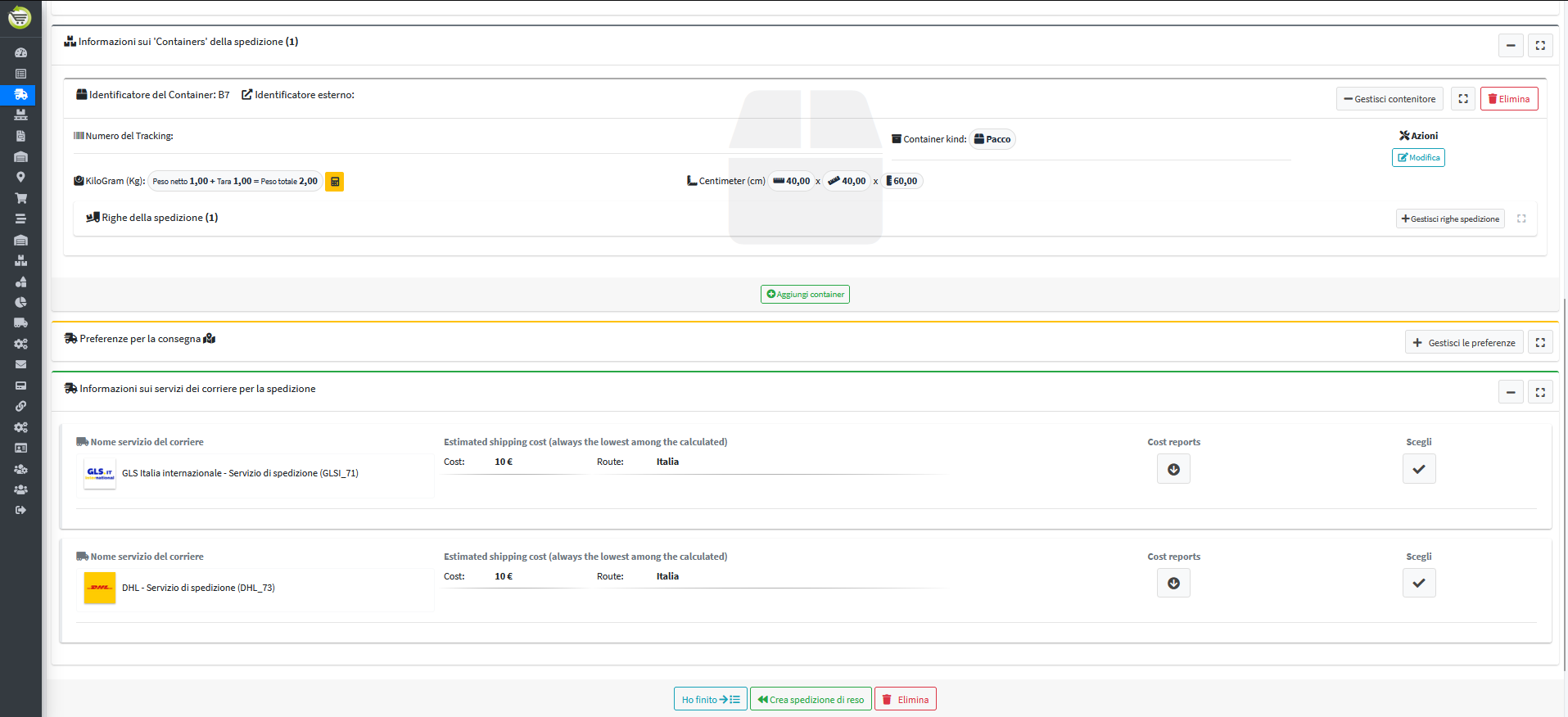1568x717 pixels.
Task: Click the shopping cart sidebar icon
Action: point(20,198)
